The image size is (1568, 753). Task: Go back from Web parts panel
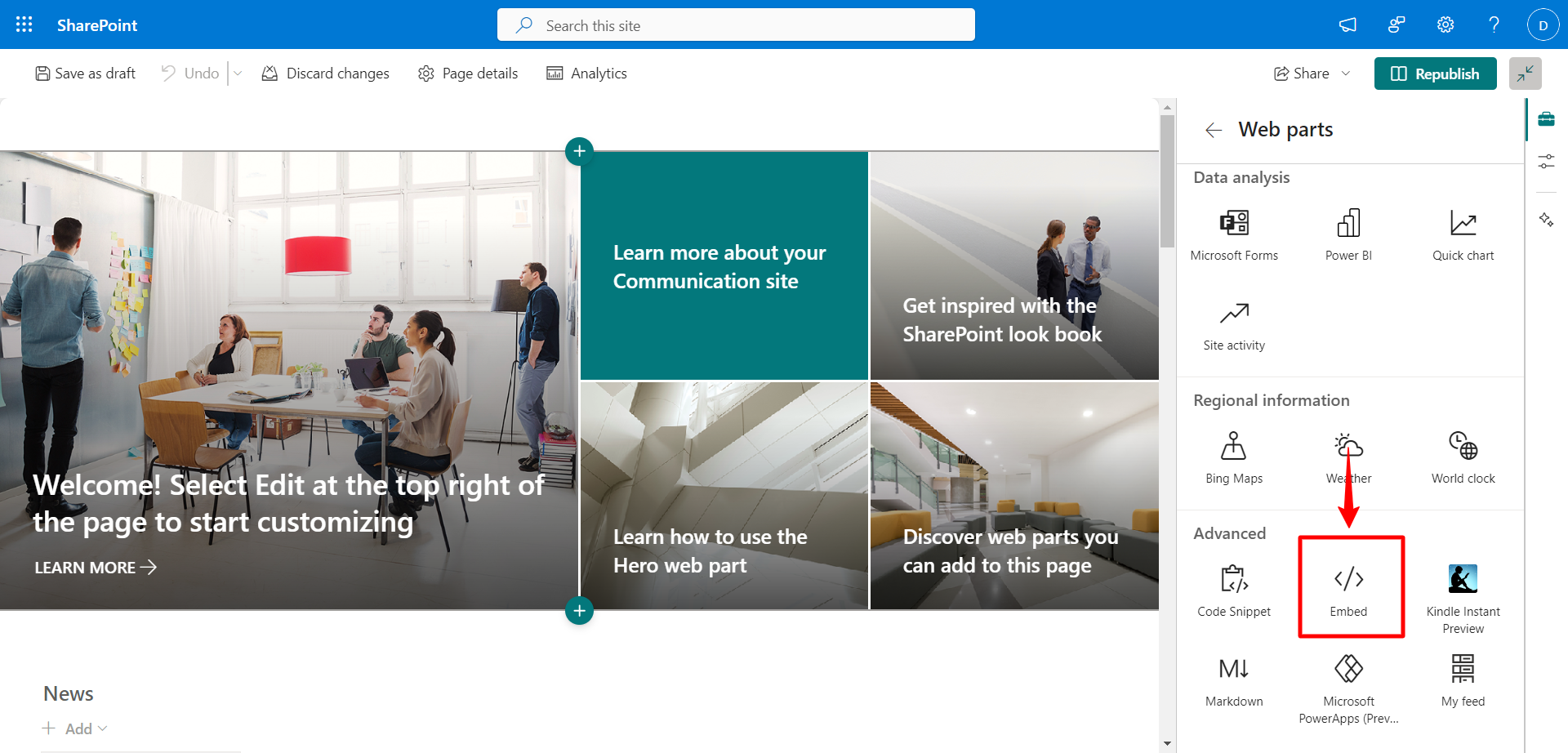coord(1214,130)
